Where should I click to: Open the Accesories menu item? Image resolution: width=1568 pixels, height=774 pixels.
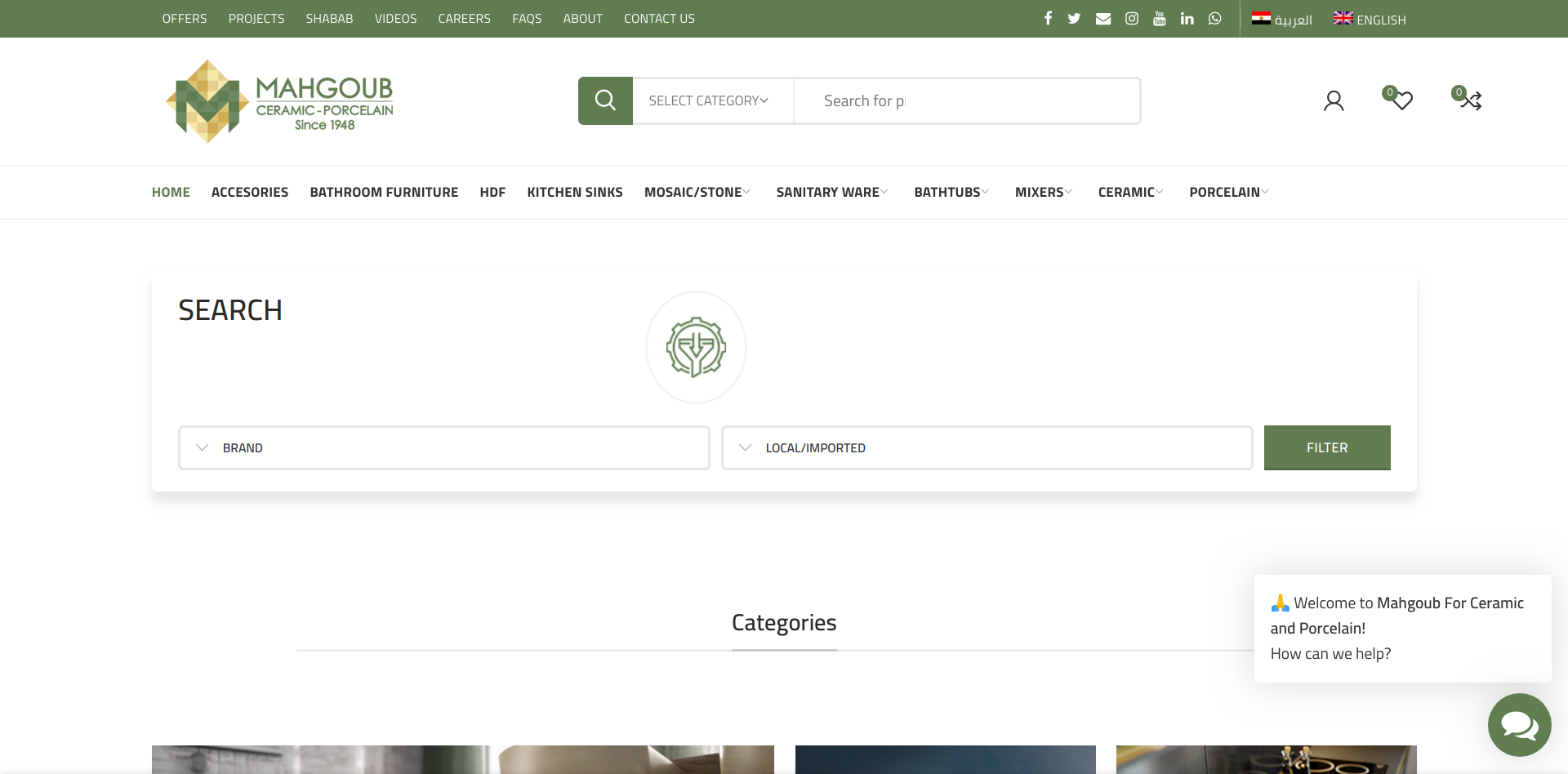tap(250, 192)
